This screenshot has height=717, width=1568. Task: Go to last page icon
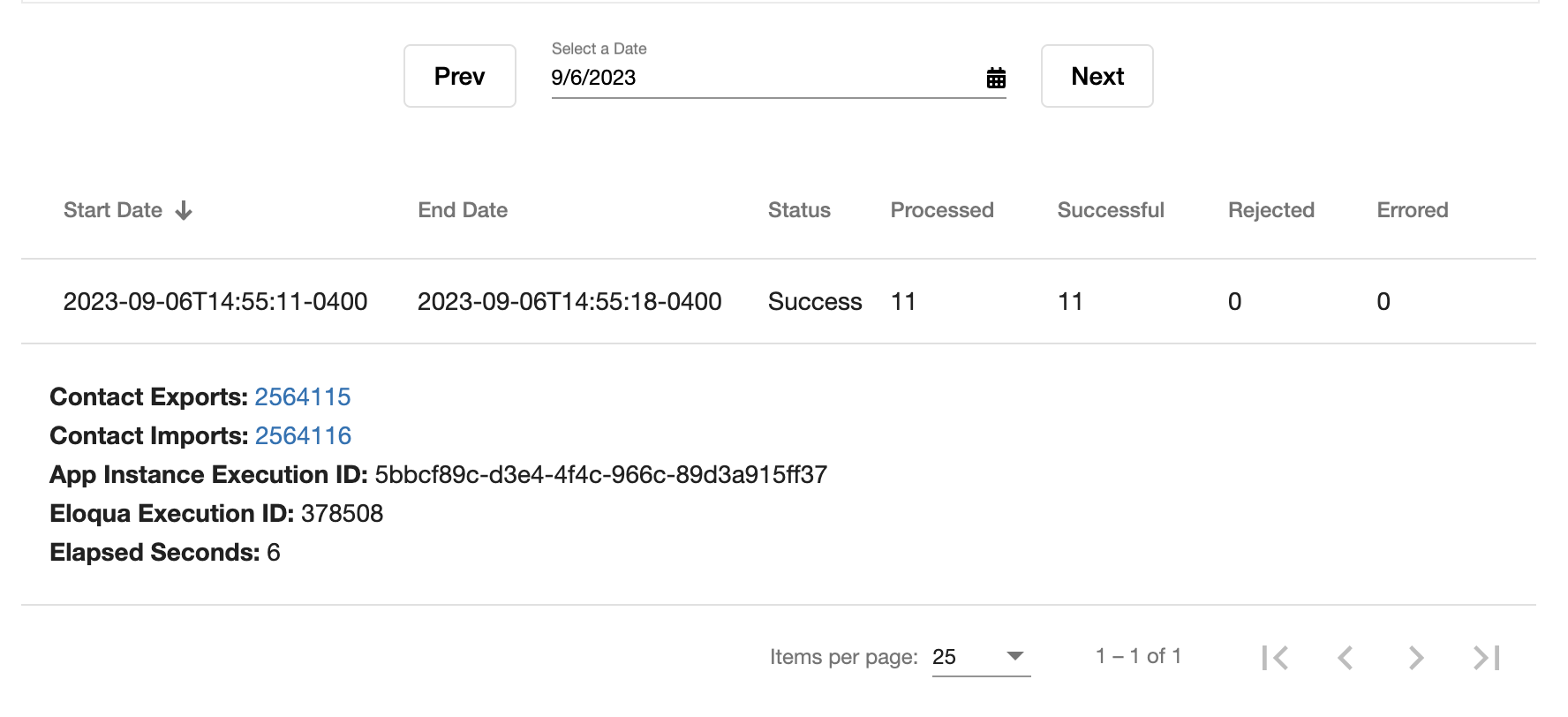pyautogui.click(x=1487, y=658)
